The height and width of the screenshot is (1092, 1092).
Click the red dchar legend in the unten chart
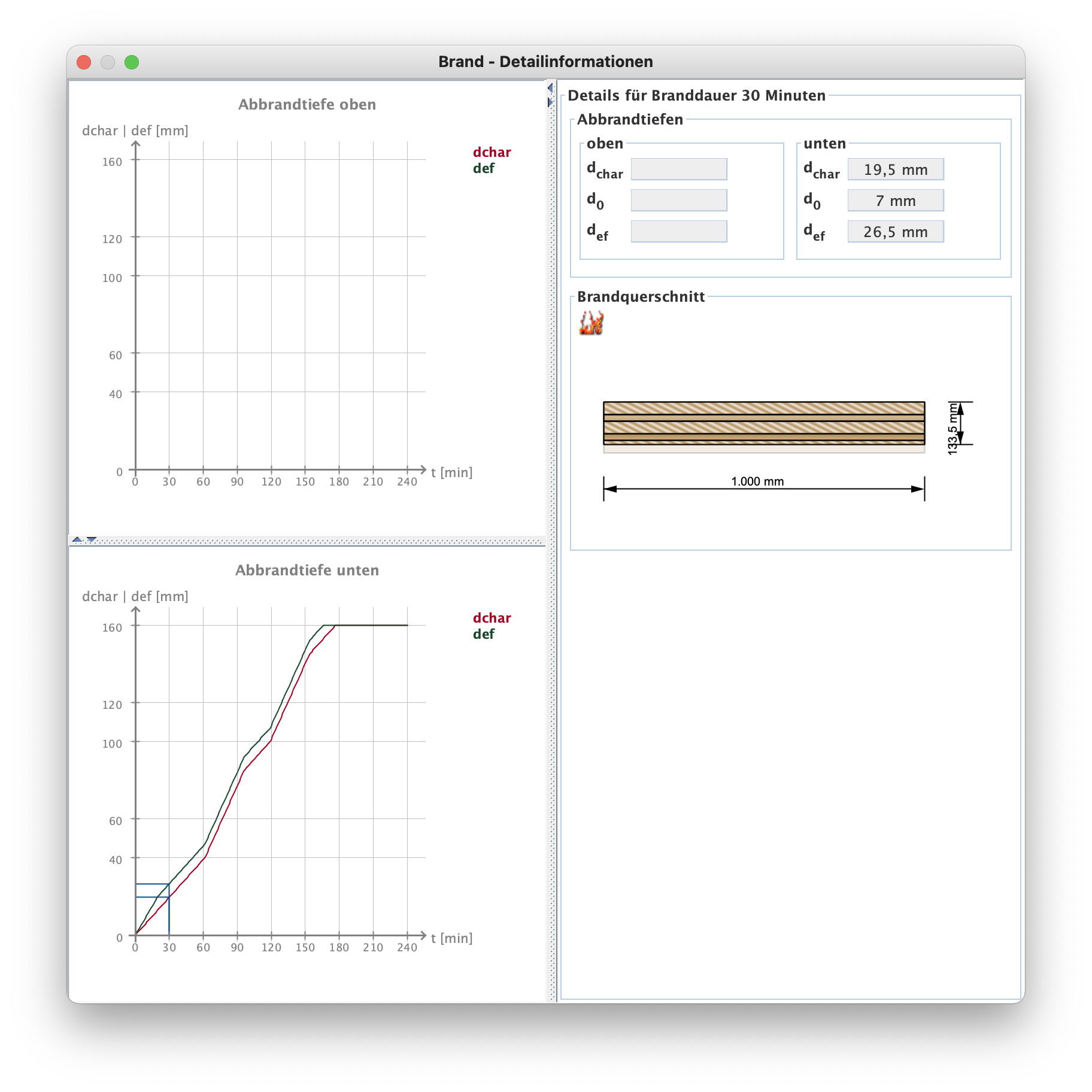click(x=492, y=618)
